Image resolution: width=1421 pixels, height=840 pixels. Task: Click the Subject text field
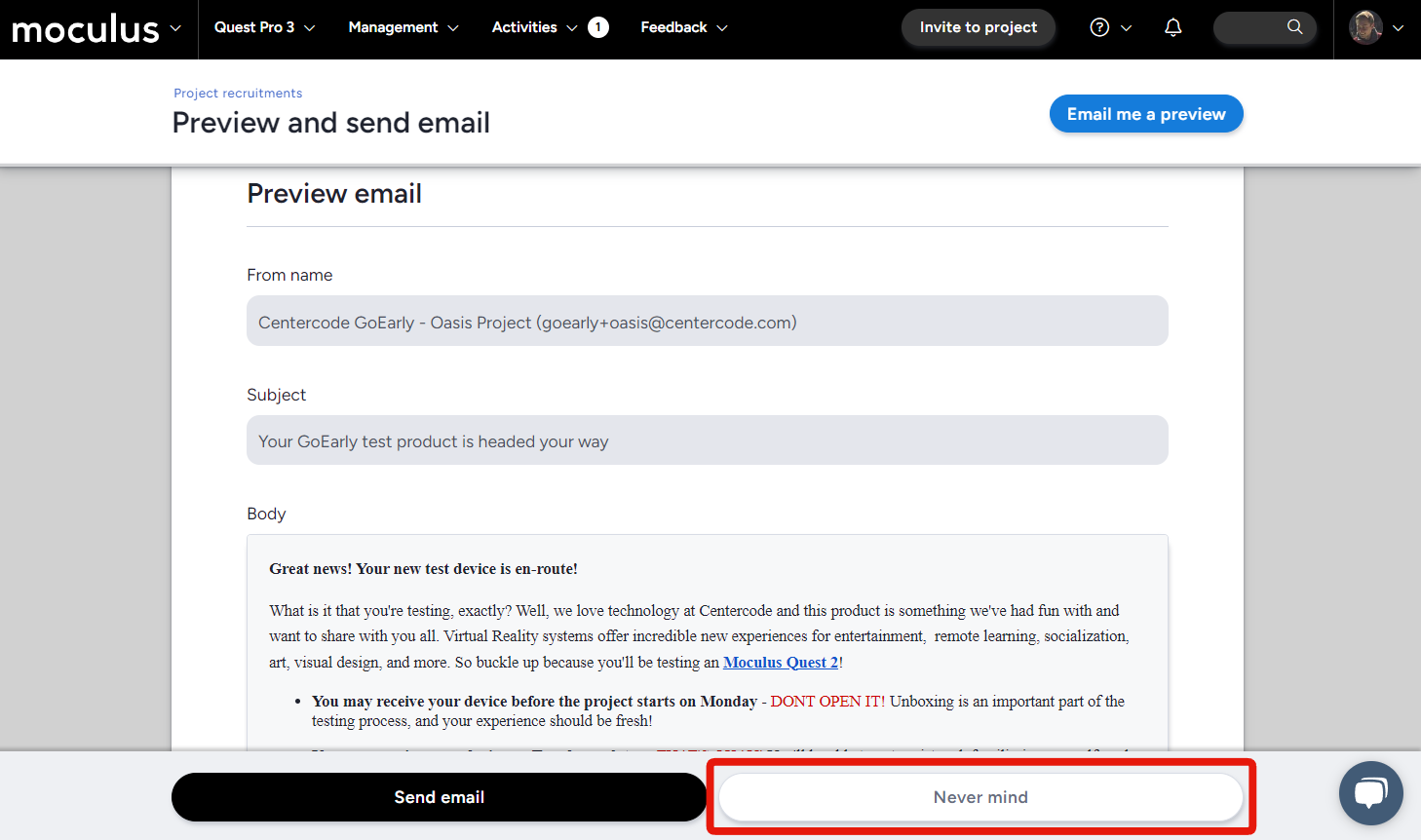707,440
